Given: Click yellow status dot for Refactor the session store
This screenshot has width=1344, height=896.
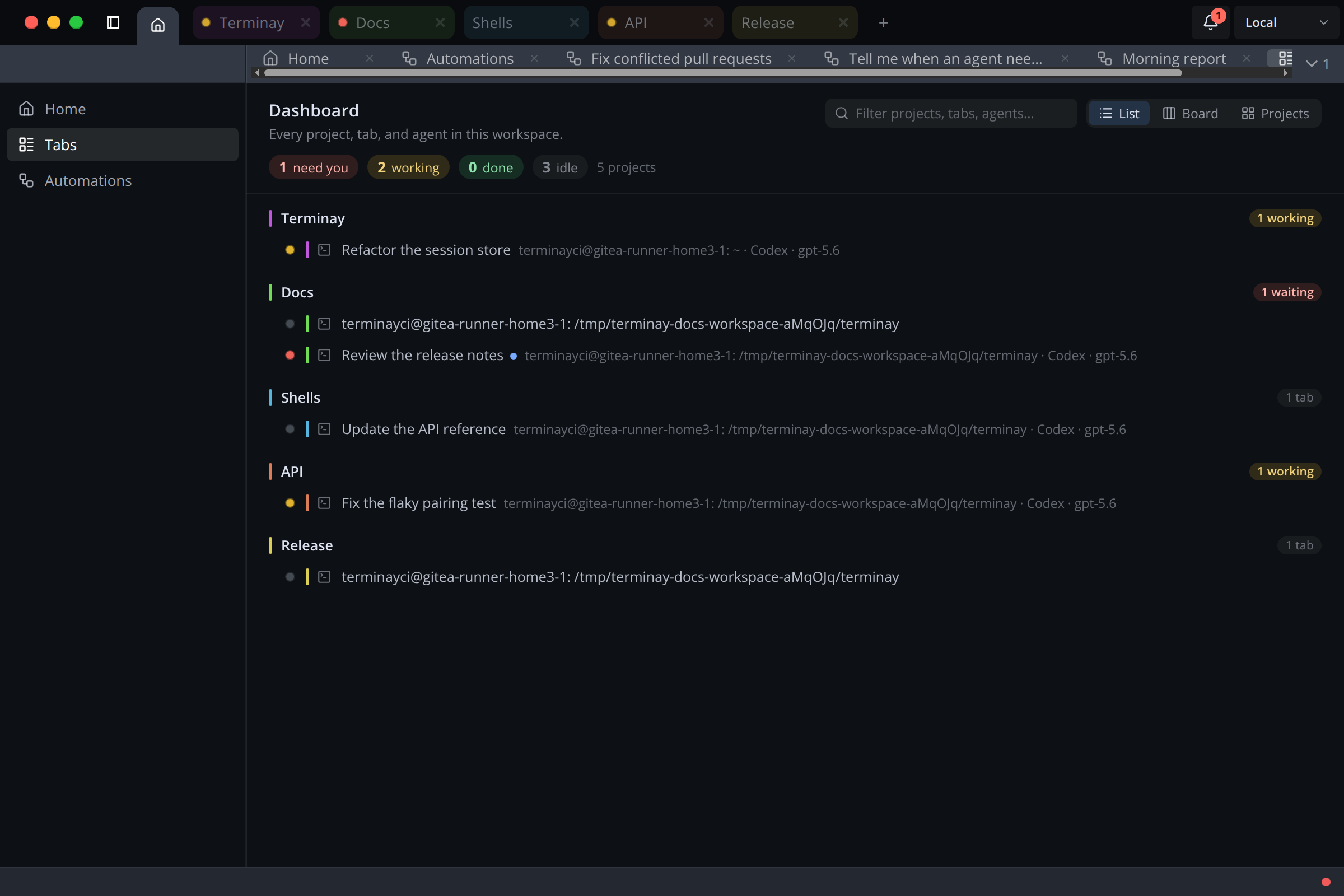Looking at the screenshot, I should 290,250.
